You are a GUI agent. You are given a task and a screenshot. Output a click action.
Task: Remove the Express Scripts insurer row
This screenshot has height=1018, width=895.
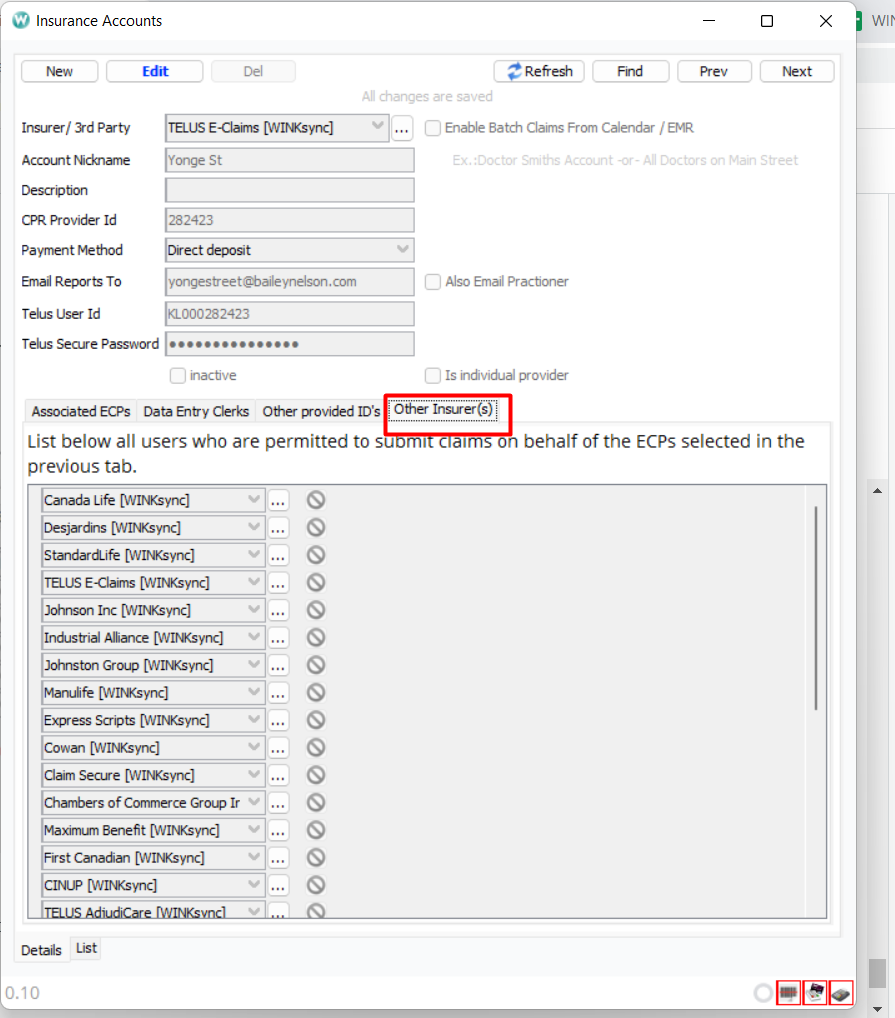[x=316, y=720]
